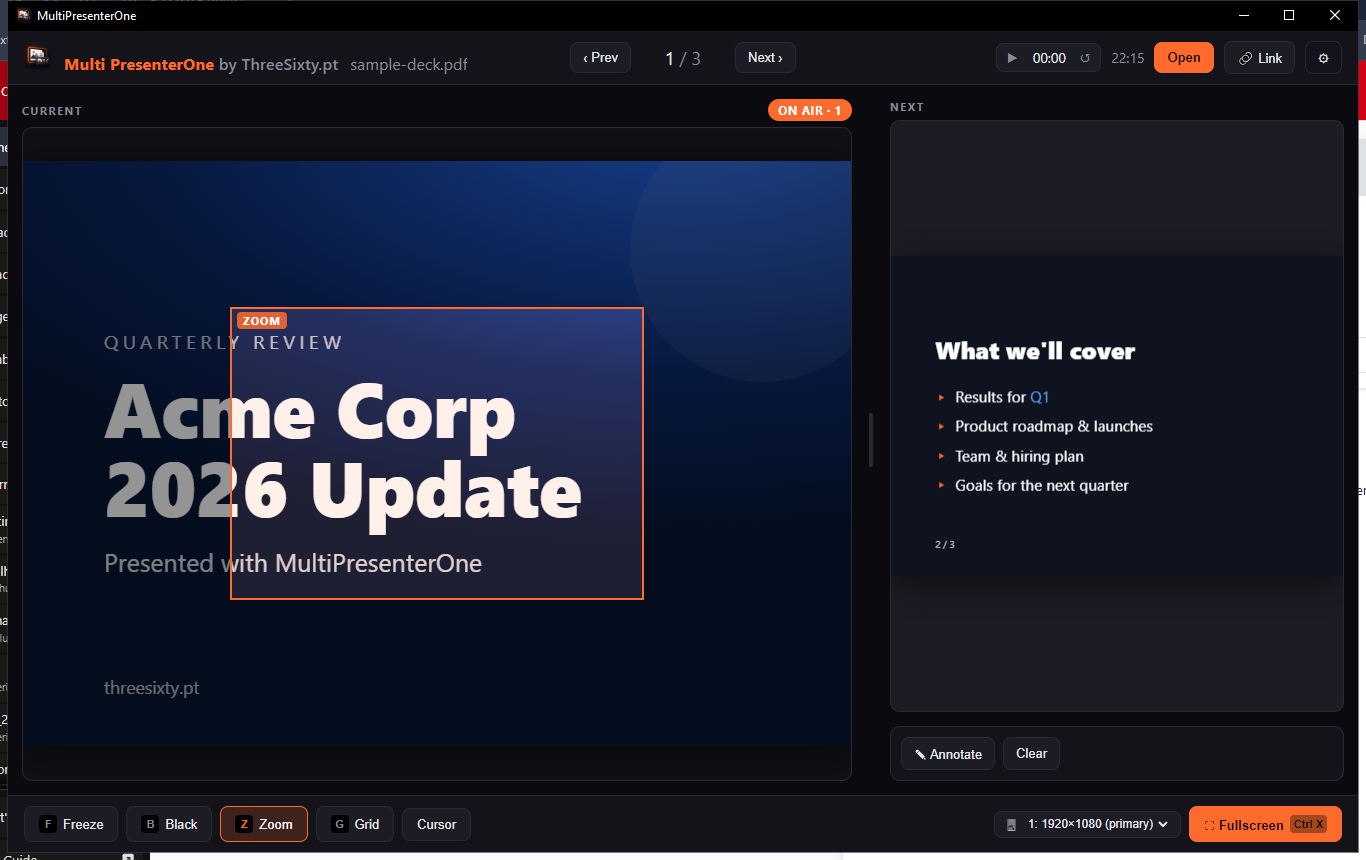Enable the Annotate pen tool
The width and height of the screenshot is (1366, 860).
pyautogui.click(x=948, y=754)
